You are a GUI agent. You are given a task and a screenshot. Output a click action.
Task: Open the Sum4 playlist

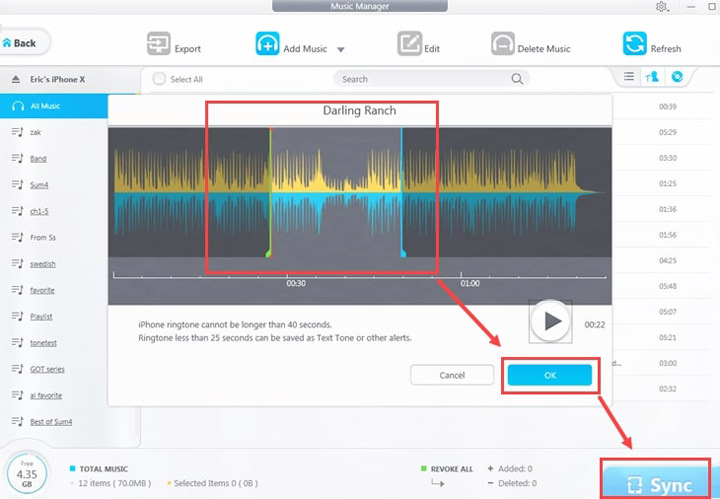tap(39, 185)
